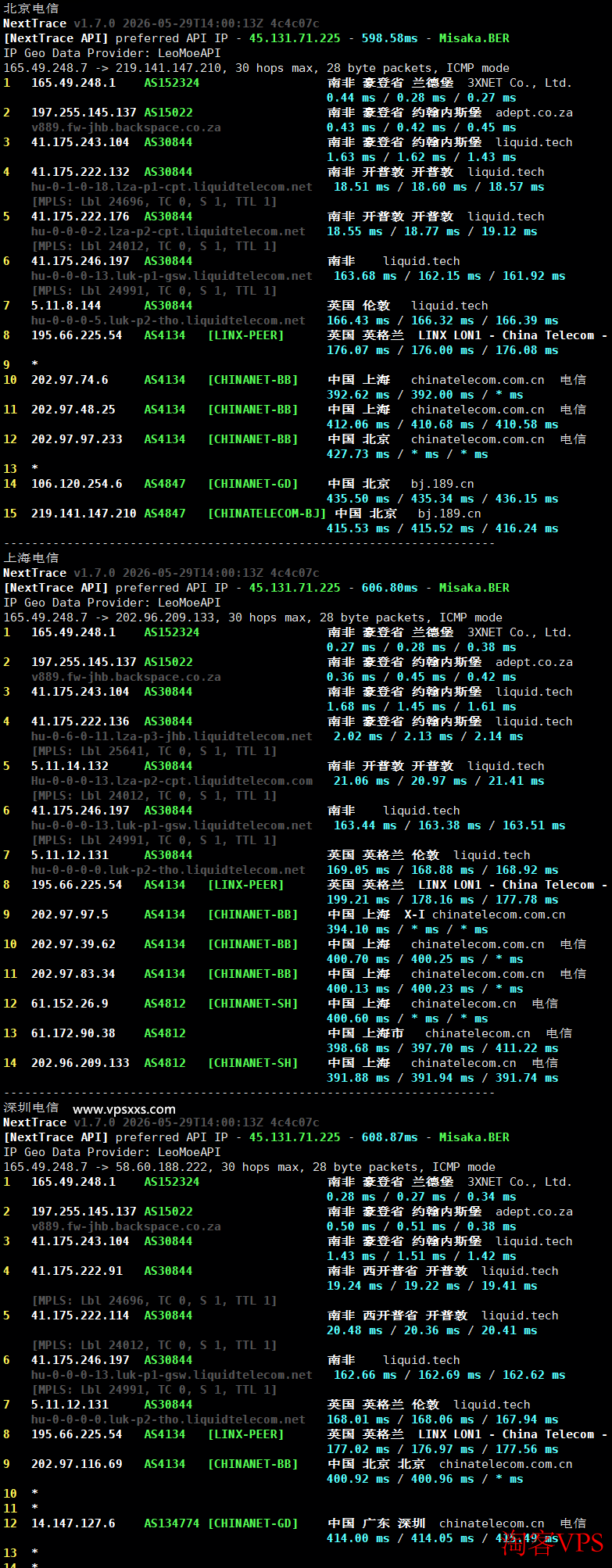Screen dimensions: 612x1568
Task: Click the '北京电信' section heading
Action: pos(31,9)
